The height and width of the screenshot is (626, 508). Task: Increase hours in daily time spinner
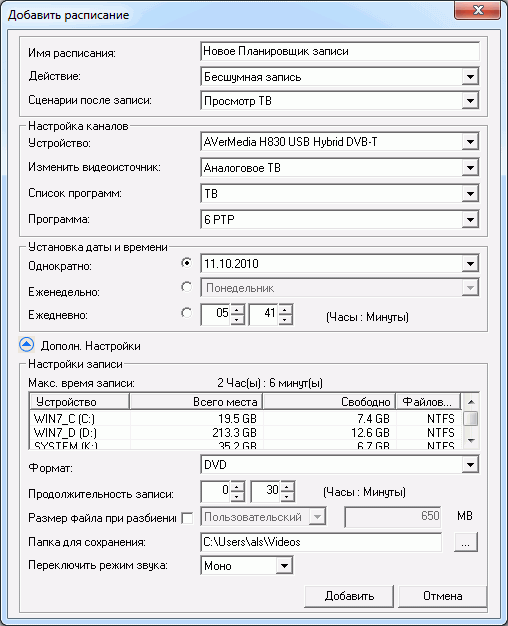237,309
